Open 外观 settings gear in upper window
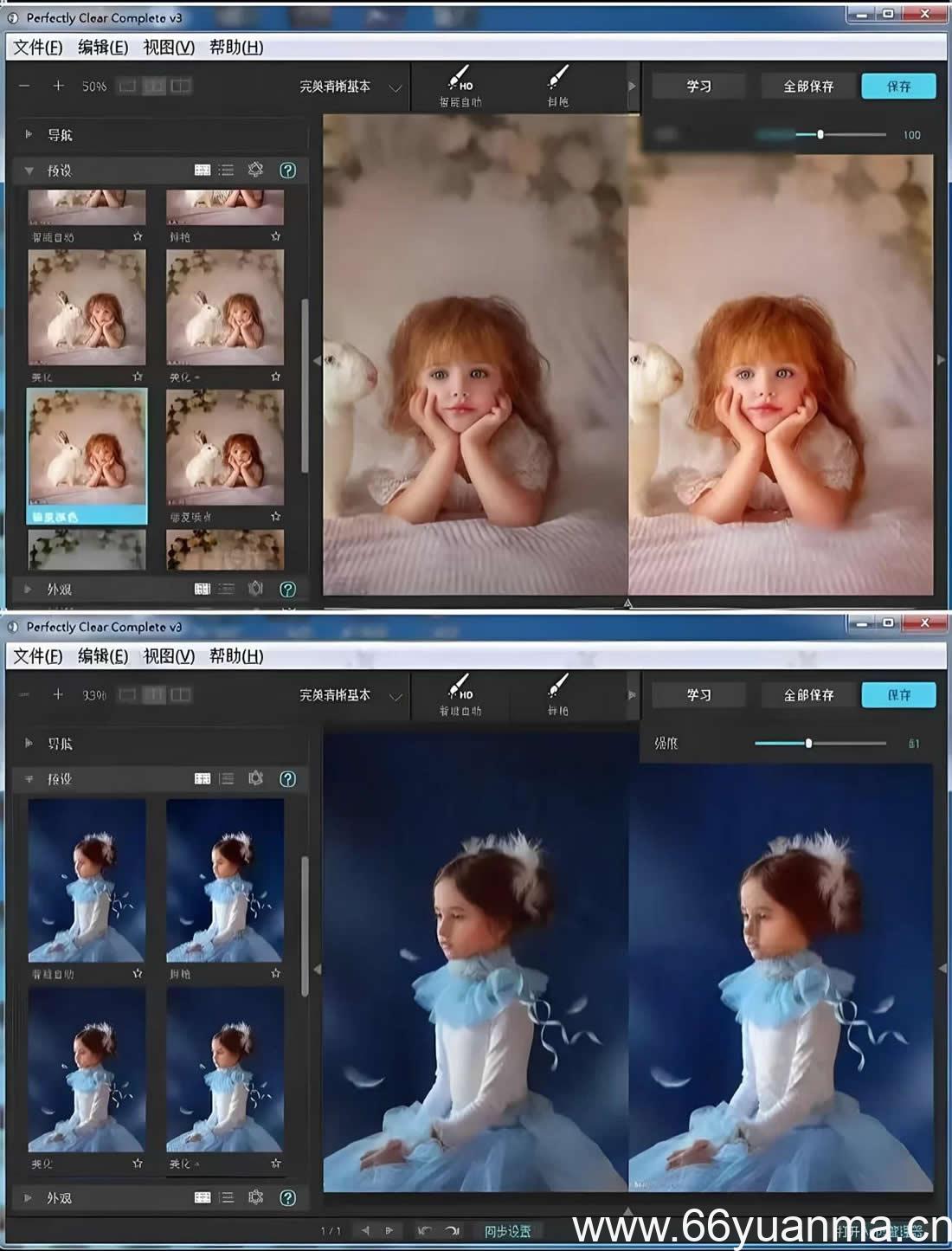952x1251 pixels. pos(255,589)
